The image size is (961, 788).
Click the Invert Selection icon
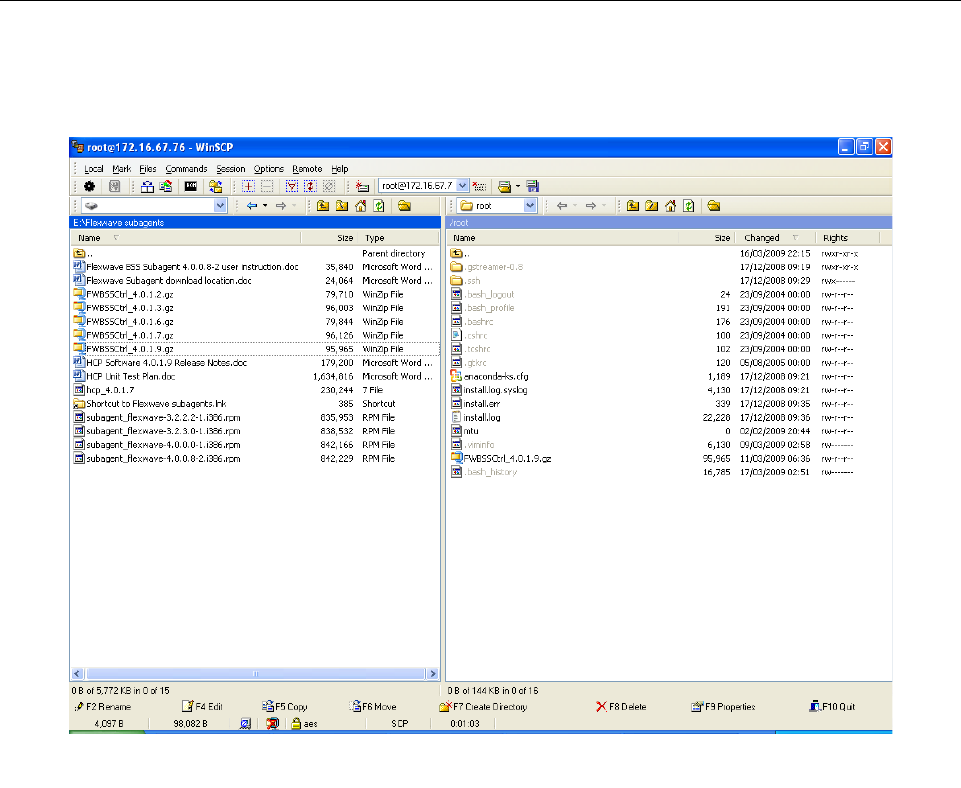pyautogui.click(x=310, y=186)
